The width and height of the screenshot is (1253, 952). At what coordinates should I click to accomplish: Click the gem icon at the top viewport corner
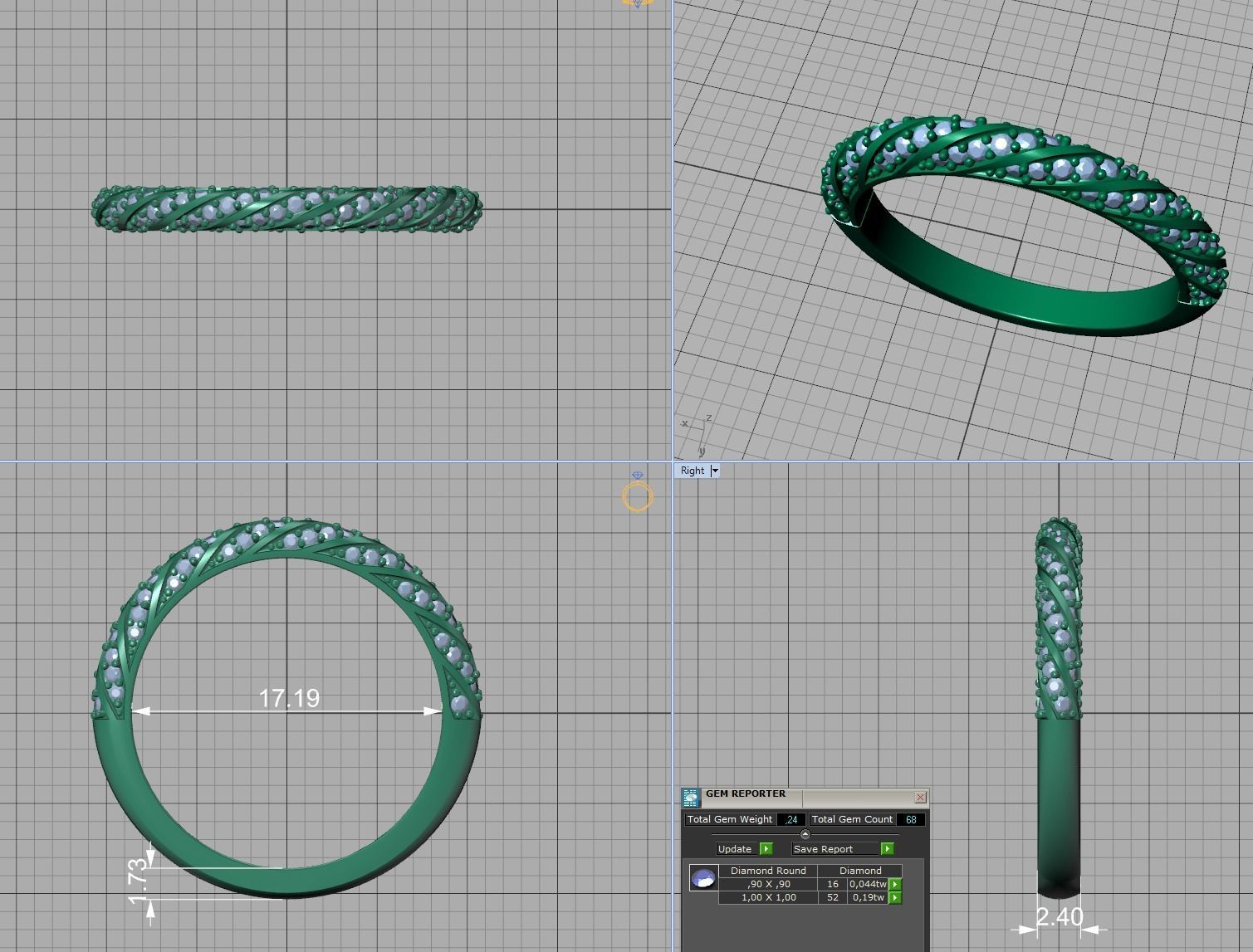(x=637, y=3)
